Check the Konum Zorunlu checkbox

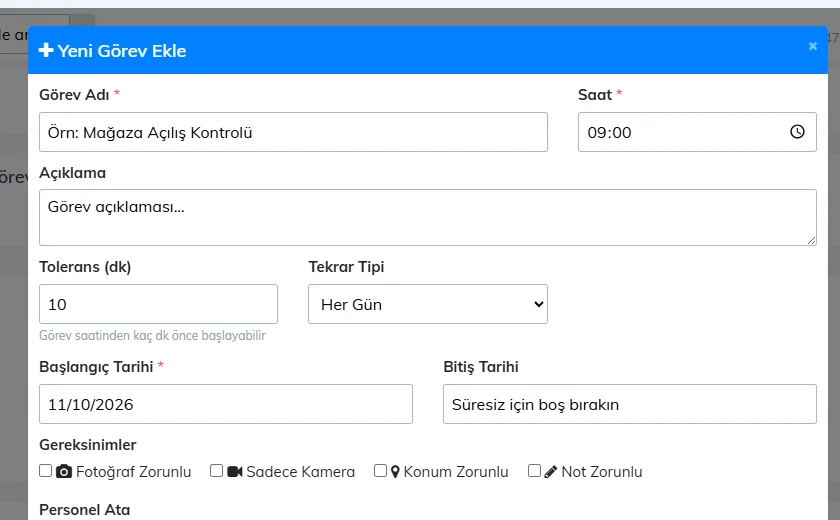point(380,471)
